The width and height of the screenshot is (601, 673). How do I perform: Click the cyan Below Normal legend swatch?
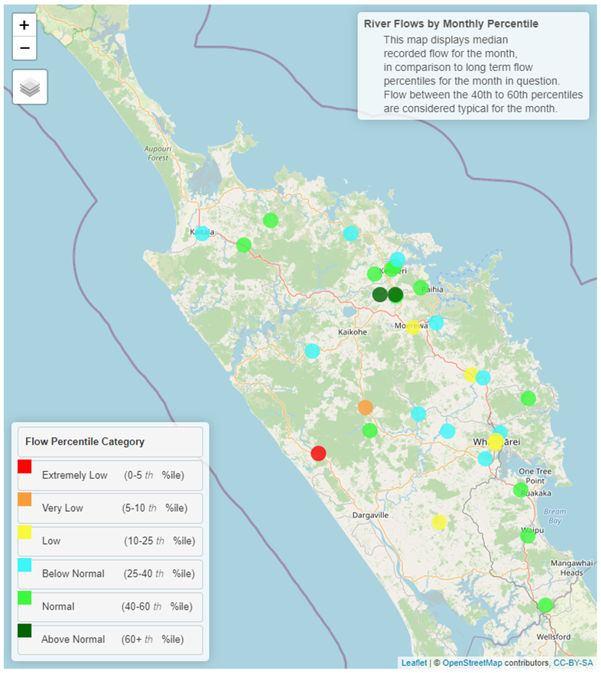point(24,565)
